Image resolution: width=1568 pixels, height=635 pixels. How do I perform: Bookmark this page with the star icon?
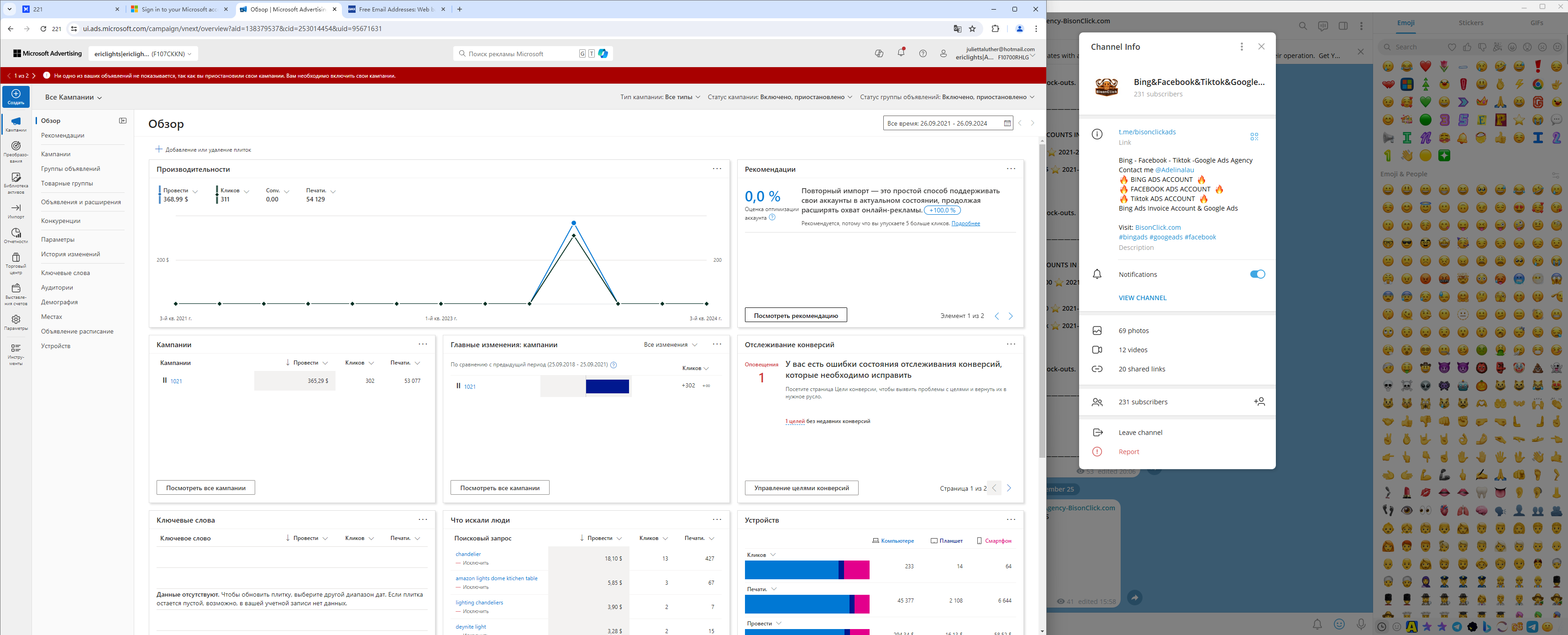point(973,29)
